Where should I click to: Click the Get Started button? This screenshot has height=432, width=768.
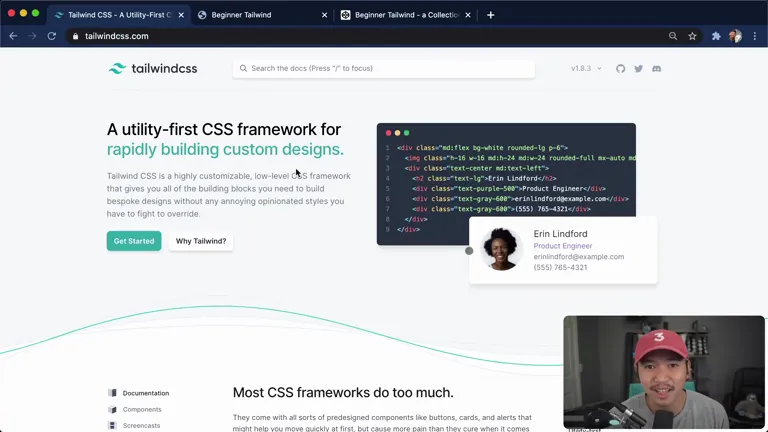coord(134,241)
